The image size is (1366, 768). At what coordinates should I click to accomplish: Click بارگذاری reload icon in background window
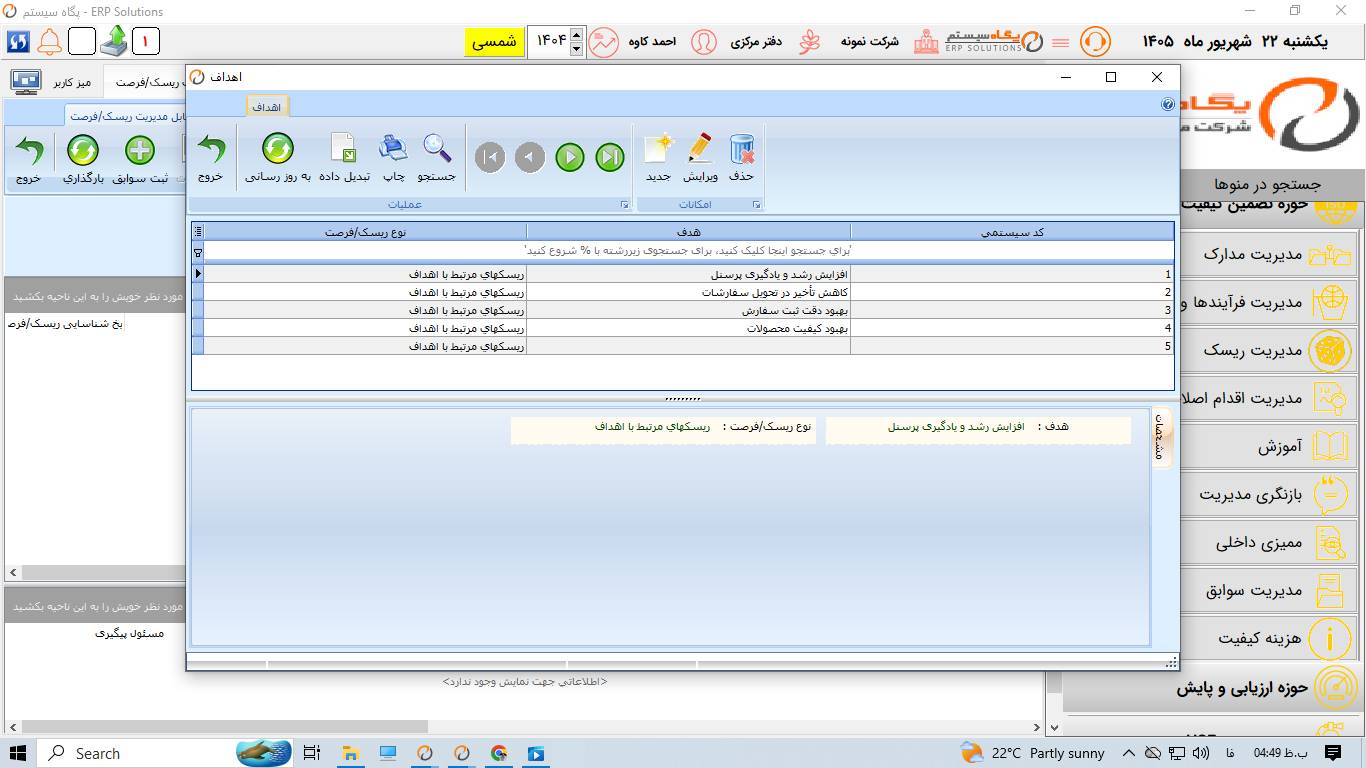(x=83, y=151)
